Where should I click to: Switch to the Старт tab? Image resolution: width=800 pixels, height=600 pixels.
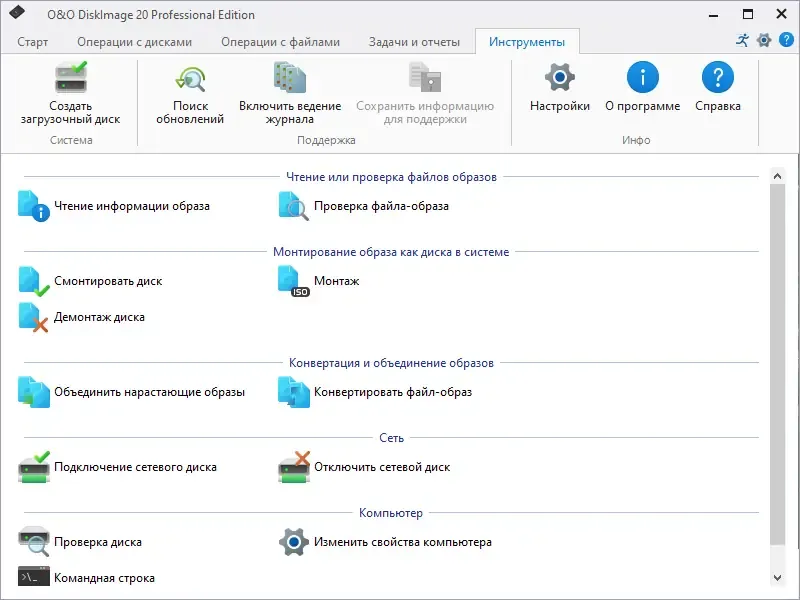pyautogui.click(x=32, y=42)
